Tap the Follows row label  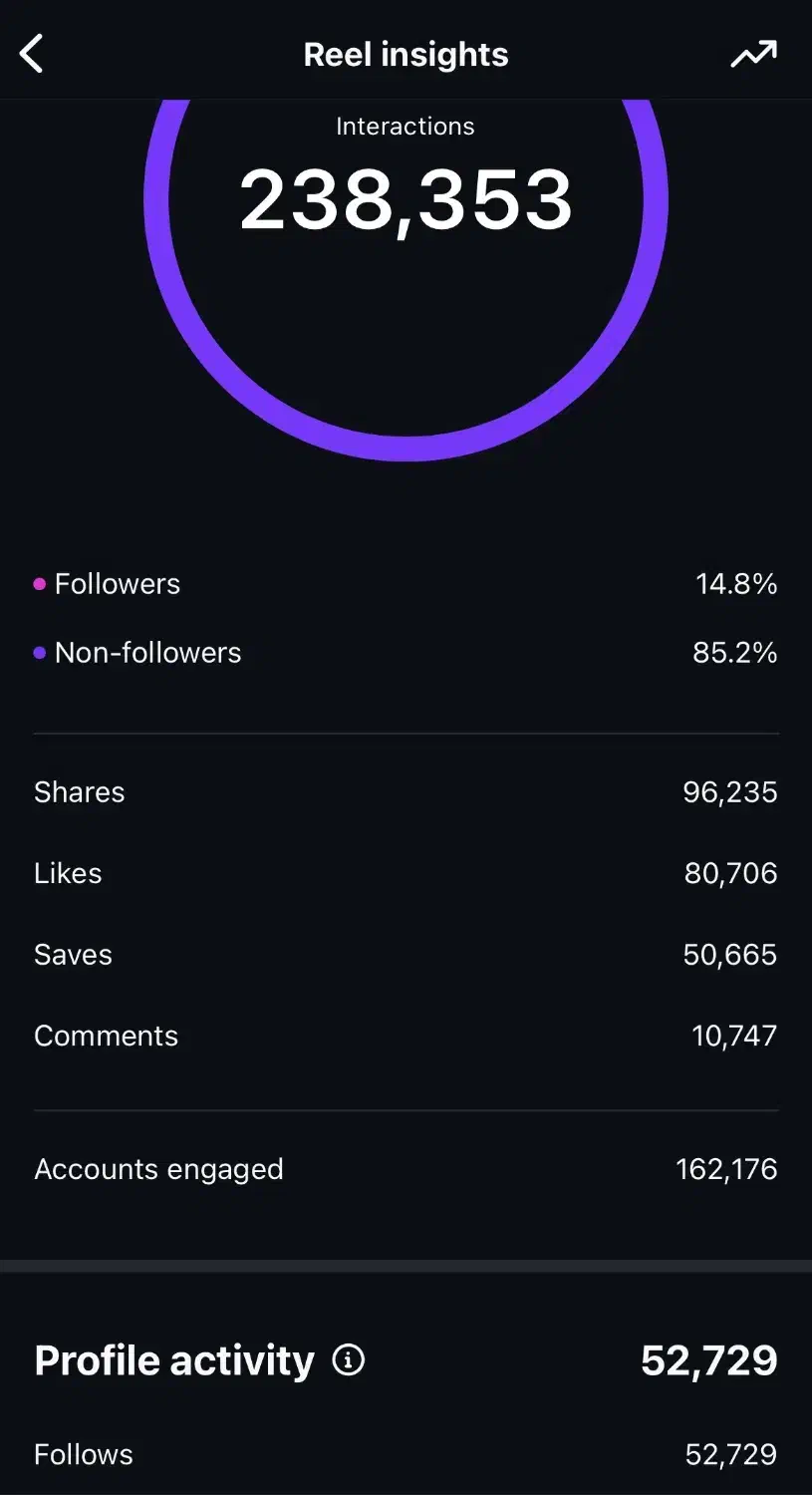click(x=84, y=1454)
